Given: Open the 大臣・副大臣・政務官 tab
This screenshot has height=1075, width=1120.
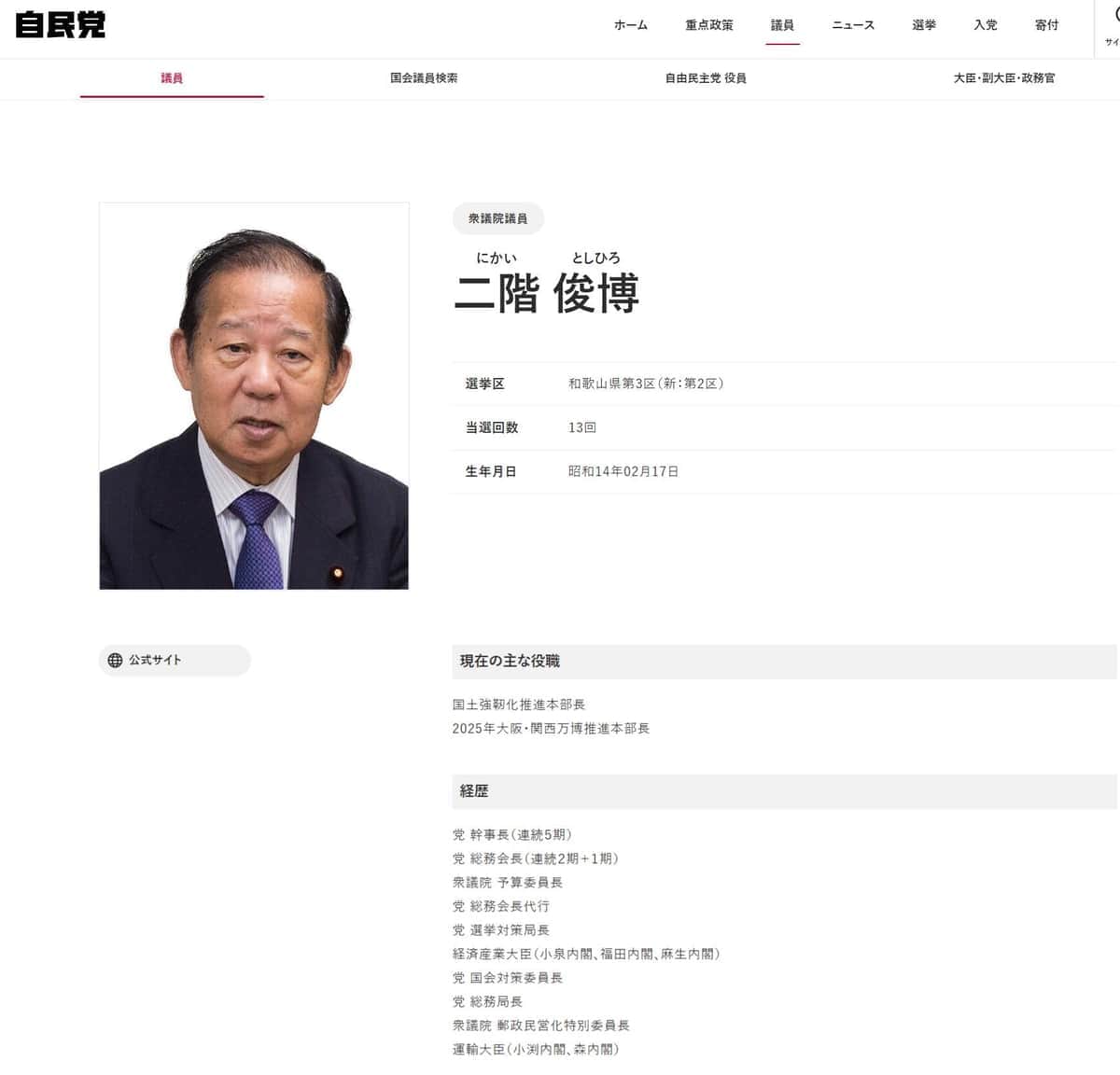Looking at the screenshot, I should [x=1003, y=78].
